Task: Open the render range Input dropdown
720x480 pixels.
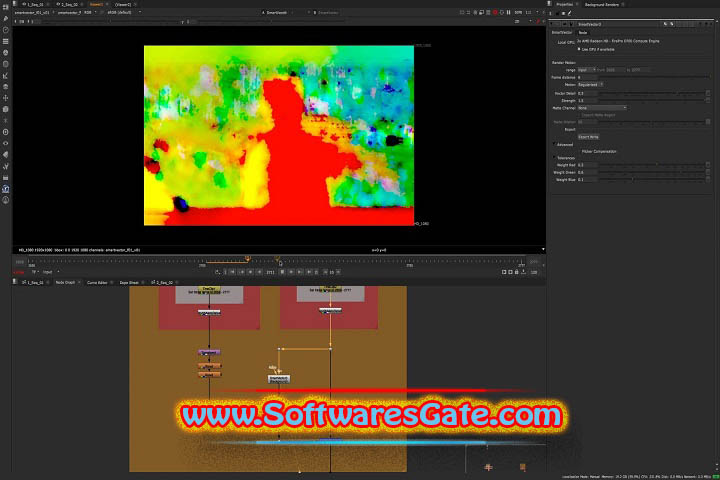Action: click(x=586, y=70)
